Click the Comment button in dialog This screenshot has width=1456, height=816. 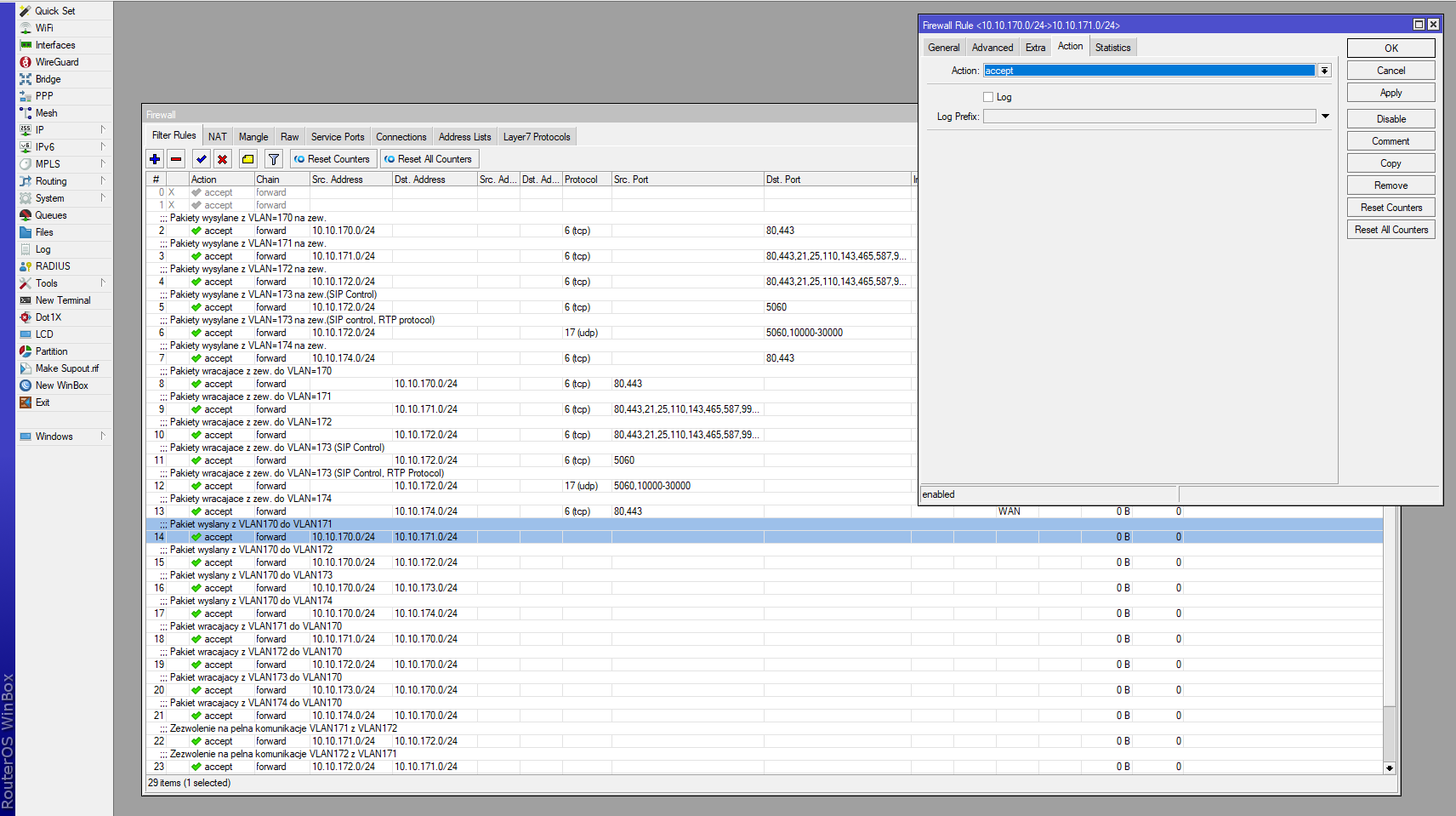[1391, 141]
